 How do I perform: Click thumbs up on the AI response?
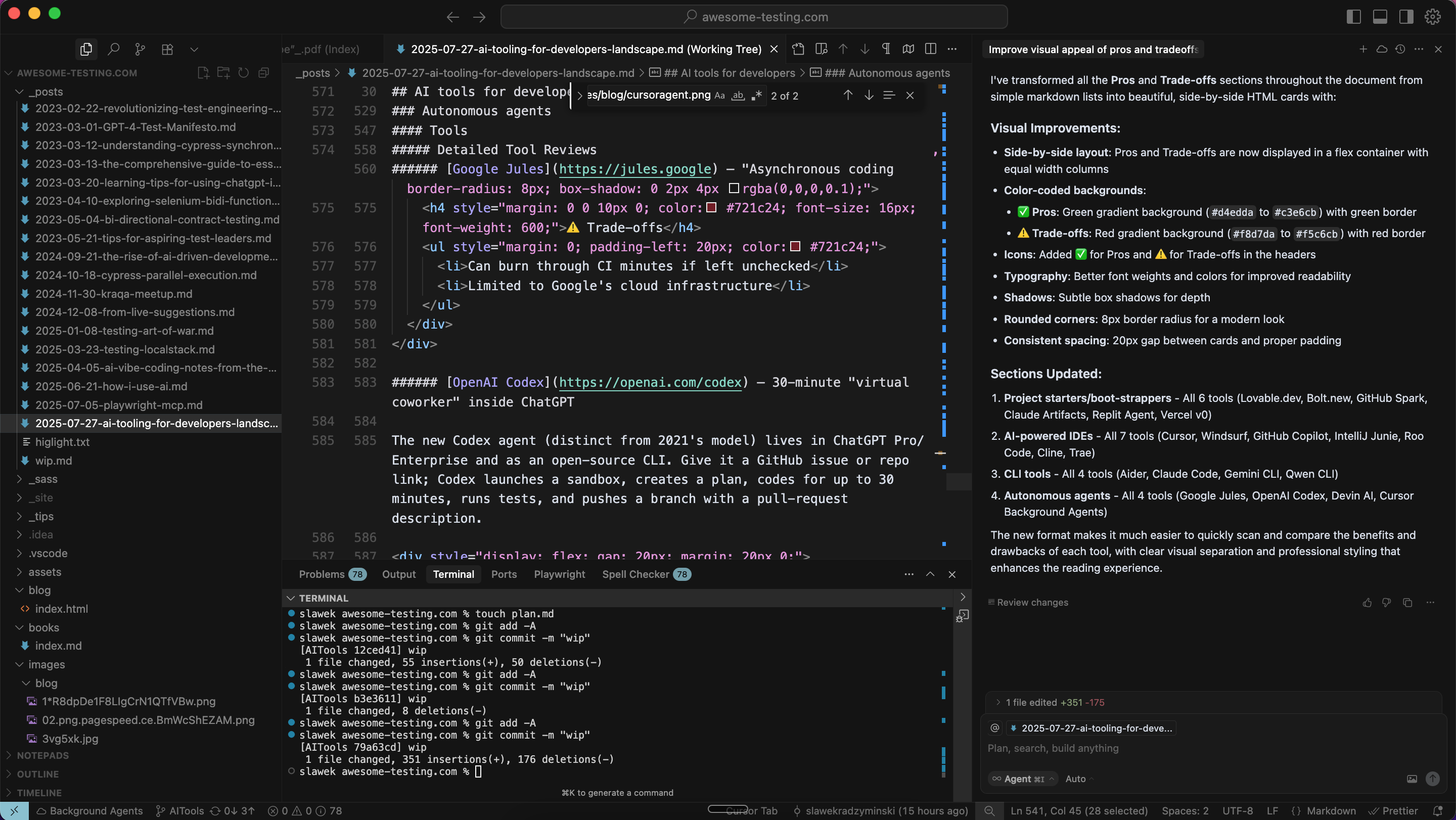click(1367, 603)
